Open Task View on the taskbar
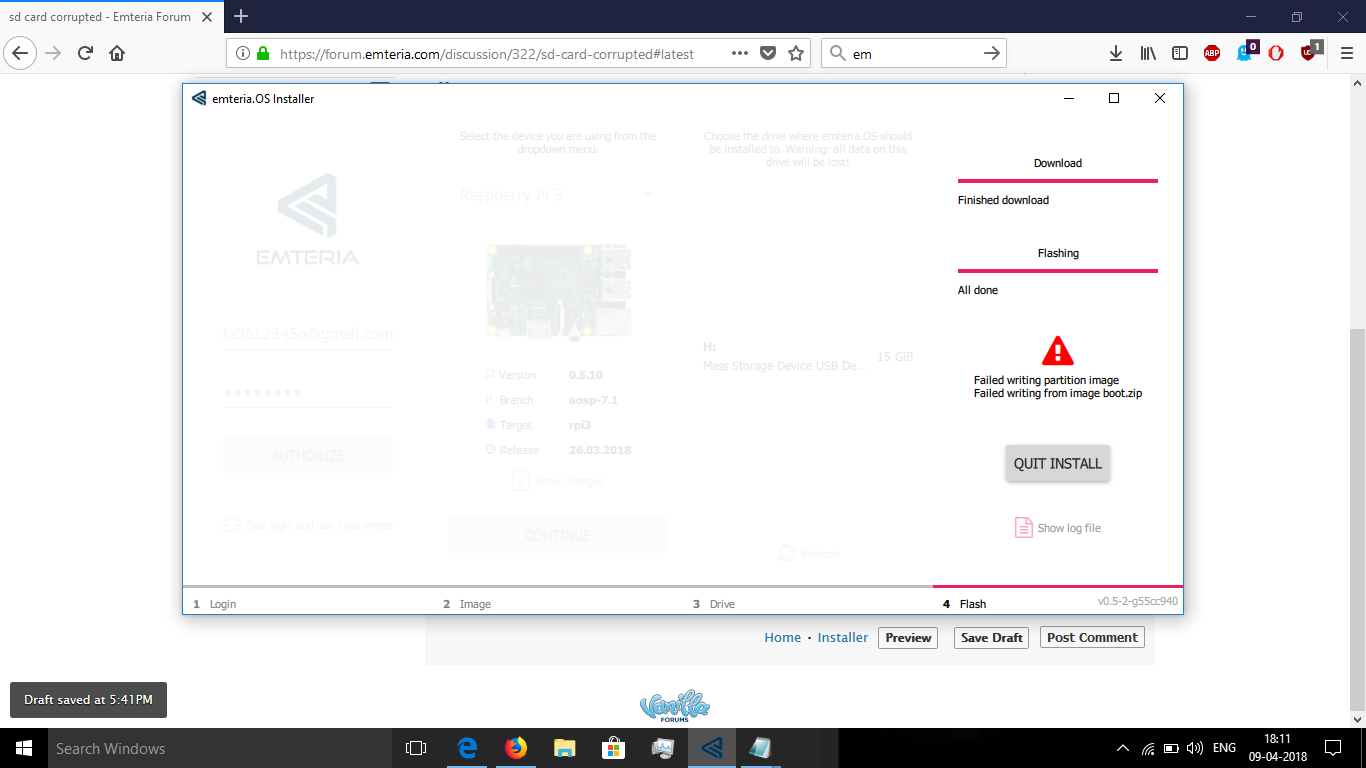The width and height of the screenshot is (1366, 768). (x=415, y=748)
